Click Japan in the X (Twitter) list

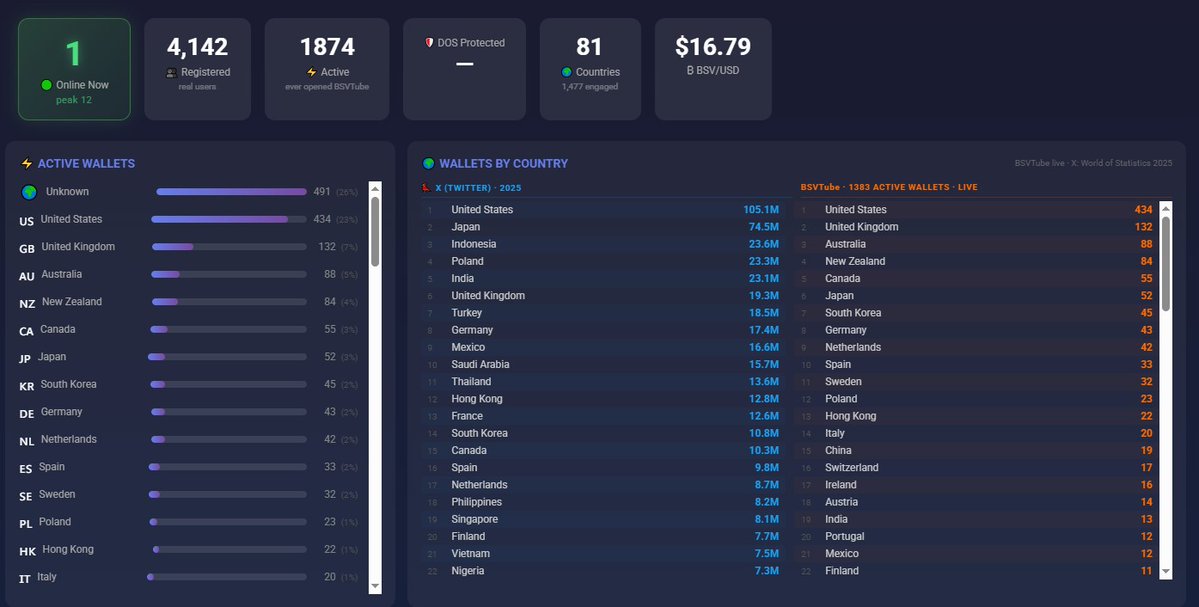[x=466, y=227]
